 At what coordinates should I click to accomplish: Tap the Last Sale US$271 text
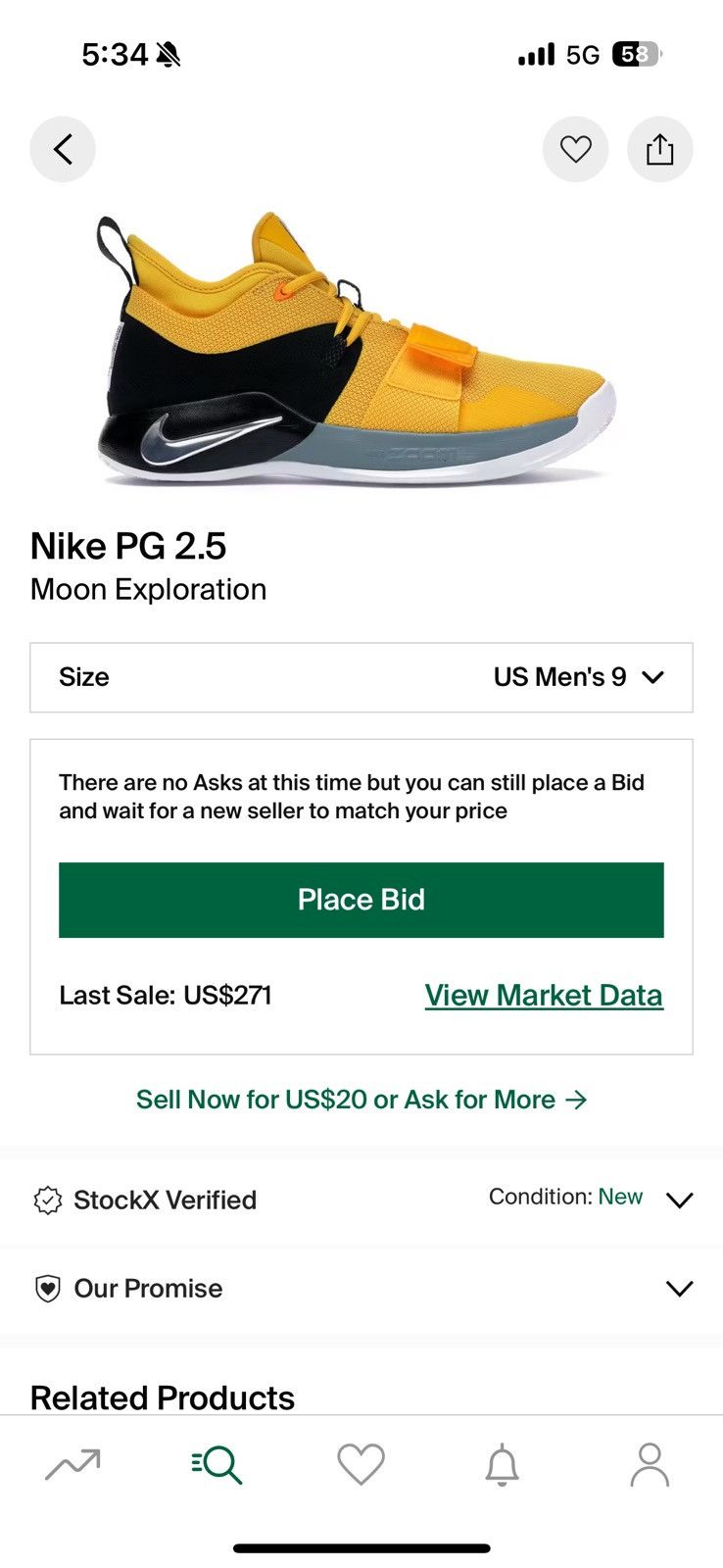[166, 995]
